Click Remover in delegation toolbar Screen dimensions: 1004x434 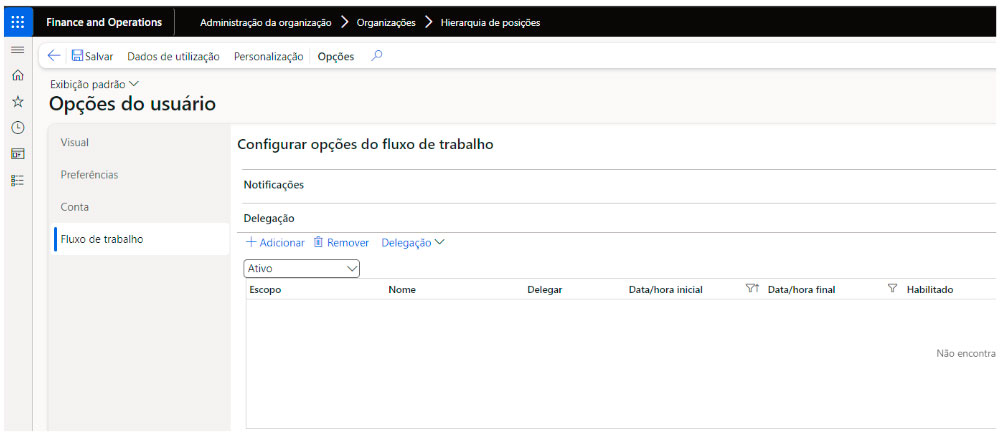click(341, 243)
